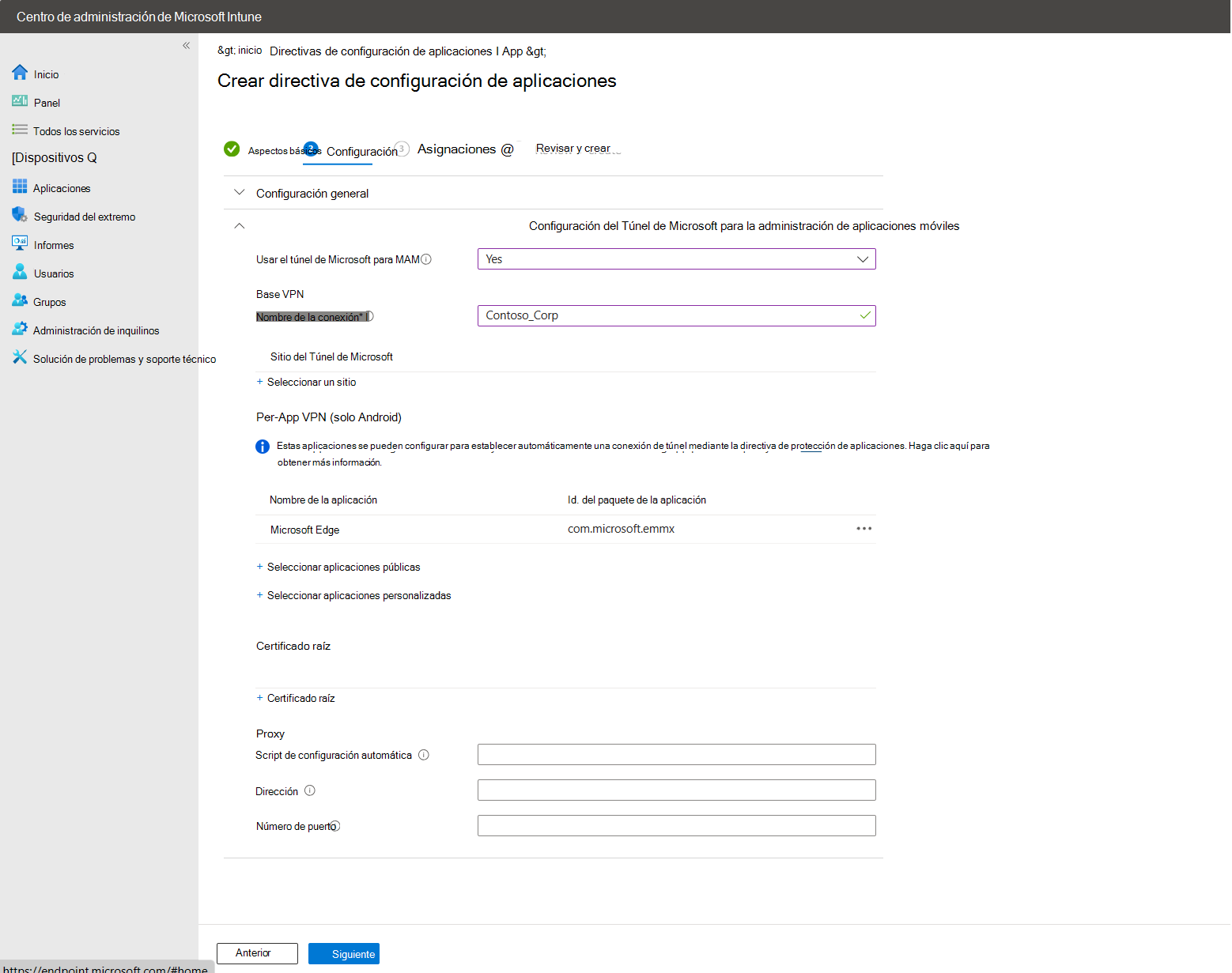Click plus icon of Seleccionar un sitio
Viewport: 1232px width, 973px height.
pyautogui.click(x=259, y=382)
